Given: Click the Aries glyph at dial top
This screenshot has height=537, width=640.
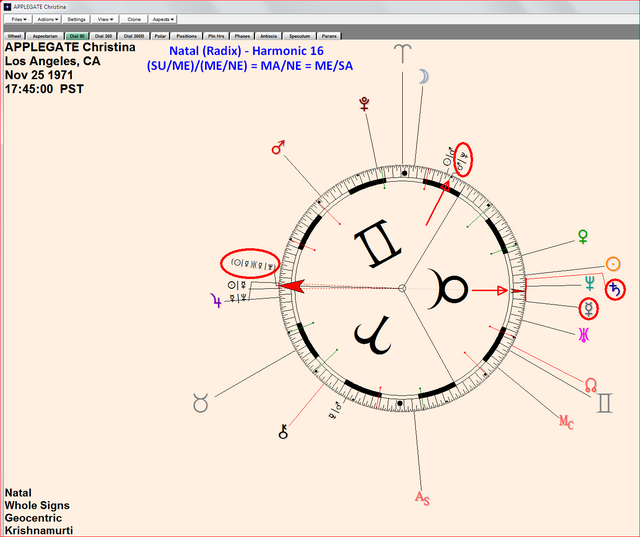Looking at the screenshot, I should pyautogui.click(x=402, y=53).
